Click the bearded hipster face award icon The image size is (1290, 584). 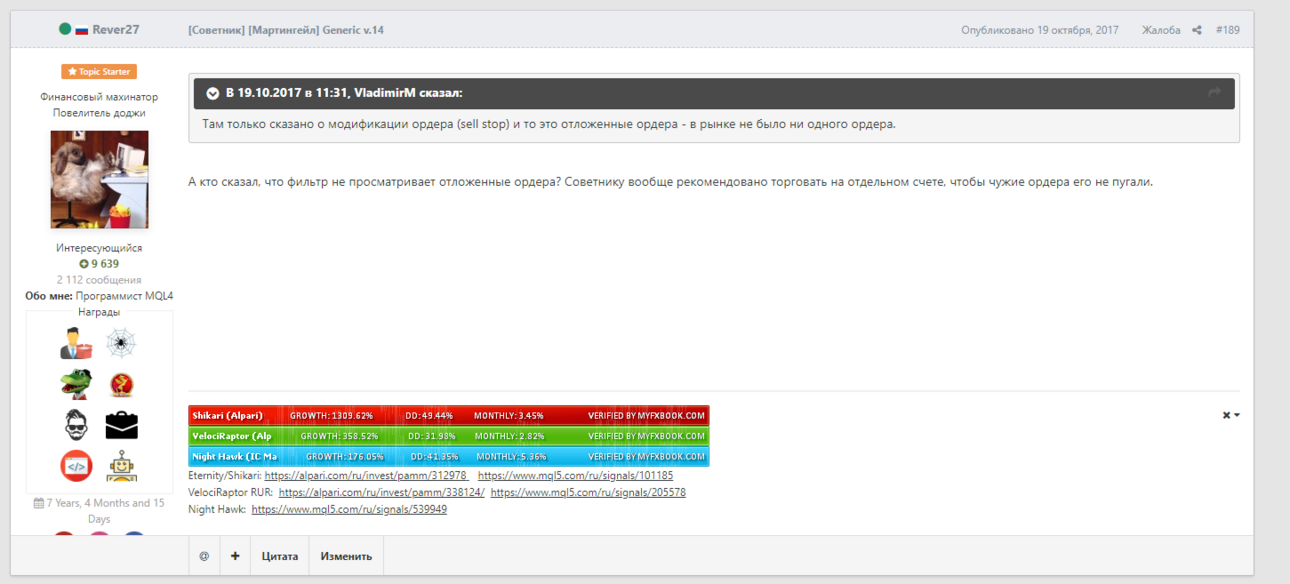coord(75,425)
